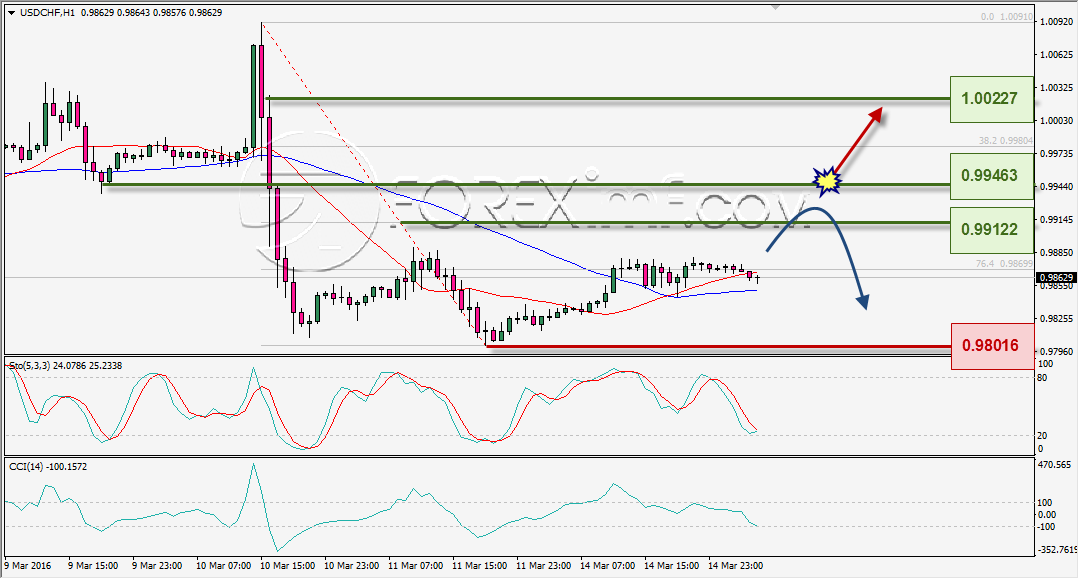
Task: Click price axis value 0.98850
Action: click(x=1056, y=253)
